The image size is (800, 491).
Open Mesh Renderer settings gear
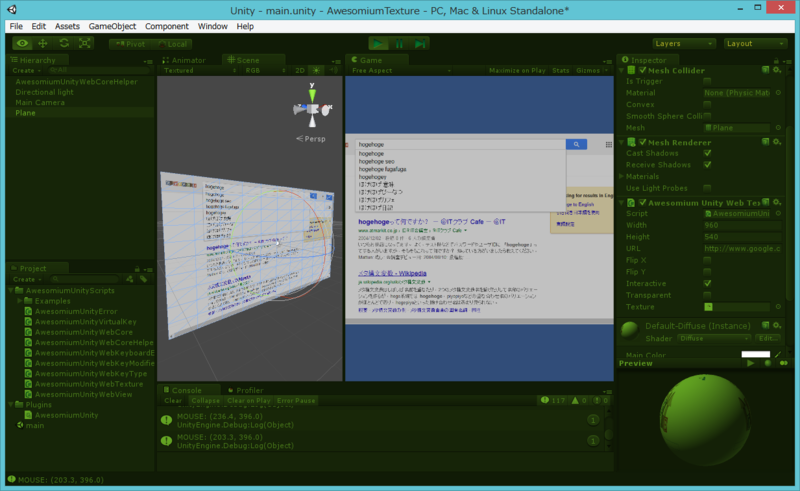[x=777, y=142]
